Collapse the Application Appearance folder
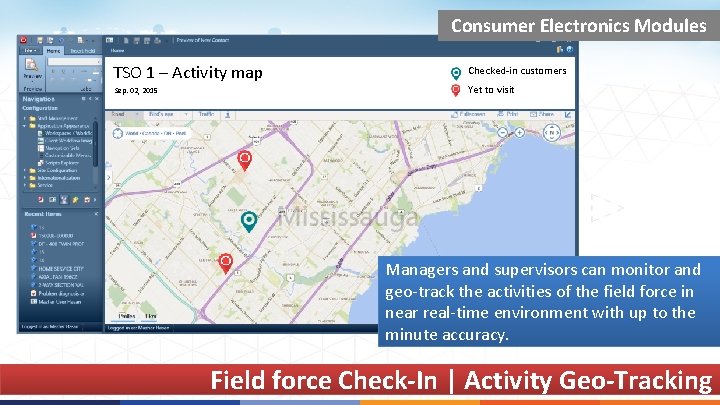 point(25,126)
